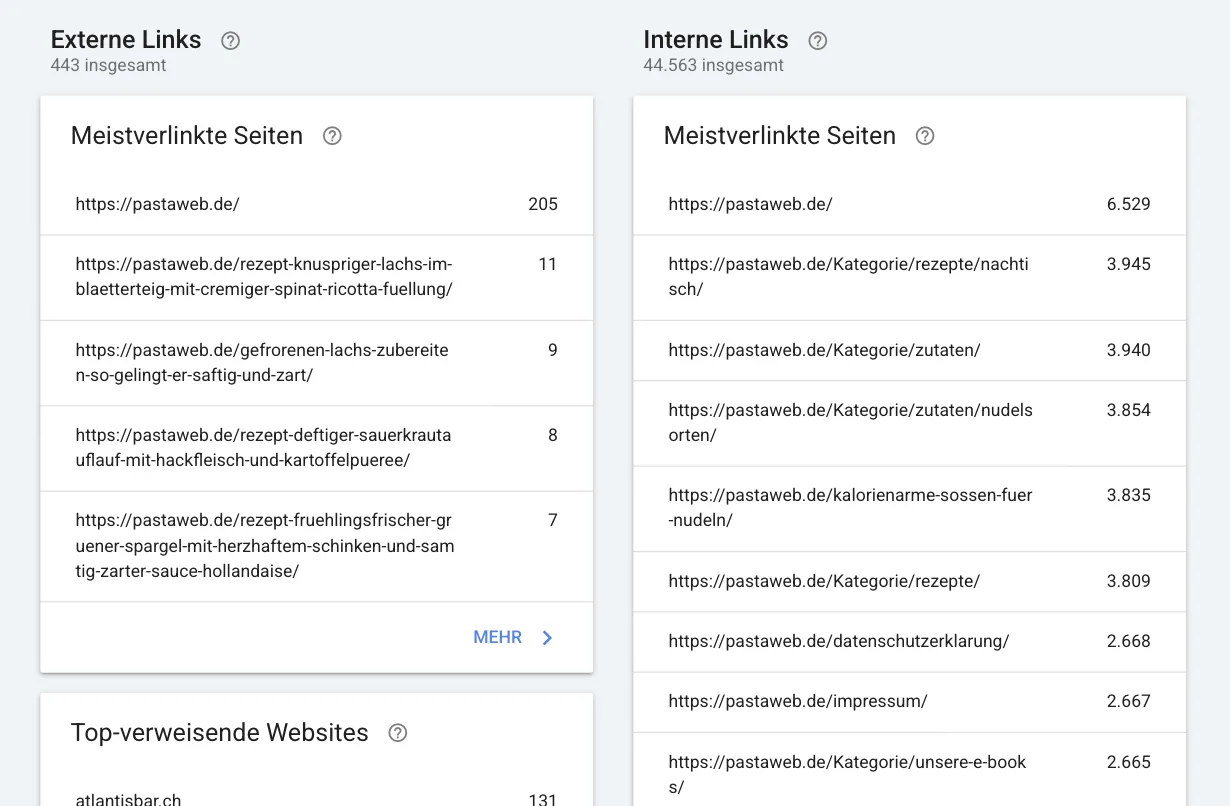This screenshot has width=1230, height=806.
Task: Click the count 3.854 for nudelsorten
Action: click(1129, 410)
